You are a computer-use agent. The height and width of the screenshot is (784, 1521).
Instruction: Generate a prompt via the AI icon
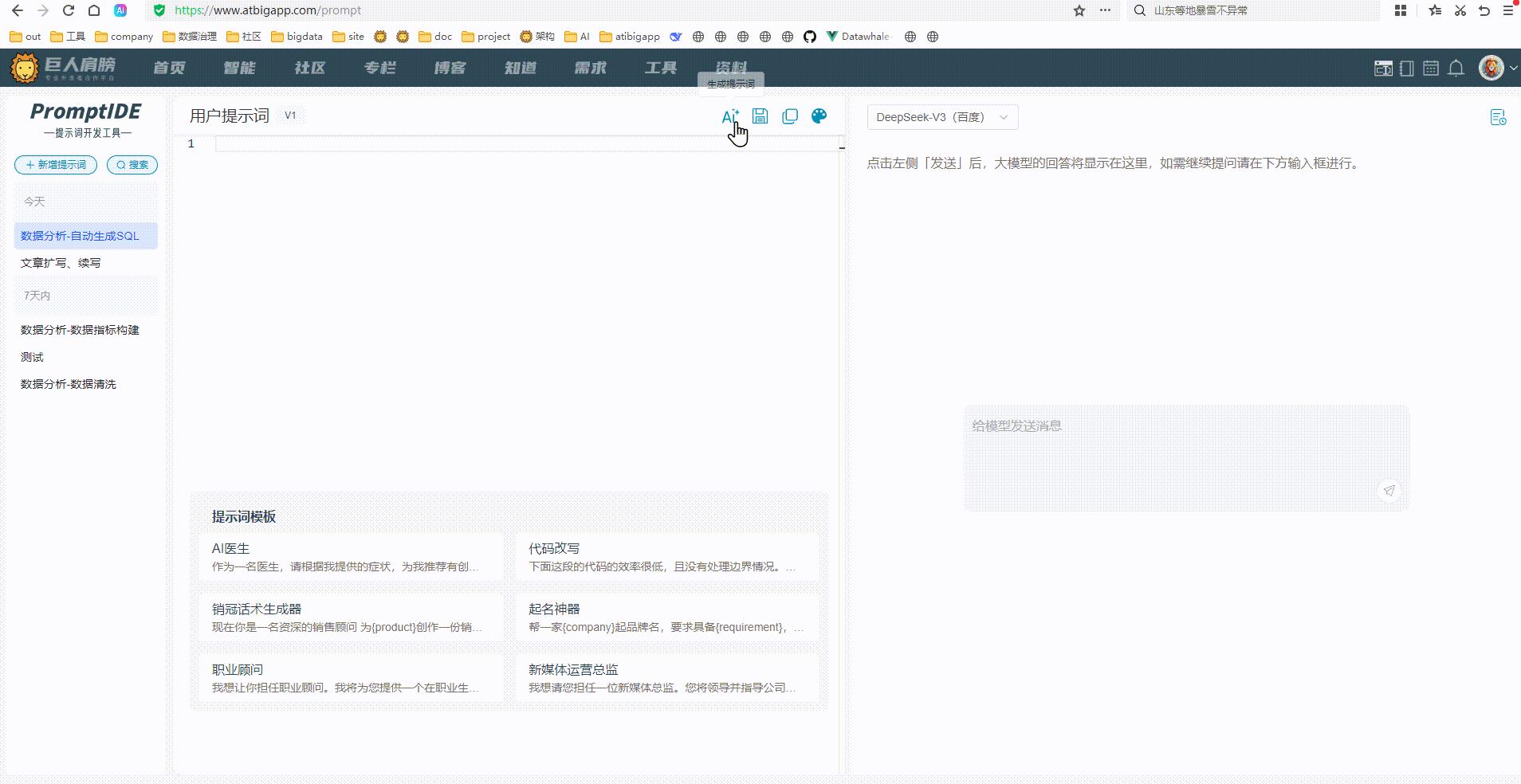point(728,116)
